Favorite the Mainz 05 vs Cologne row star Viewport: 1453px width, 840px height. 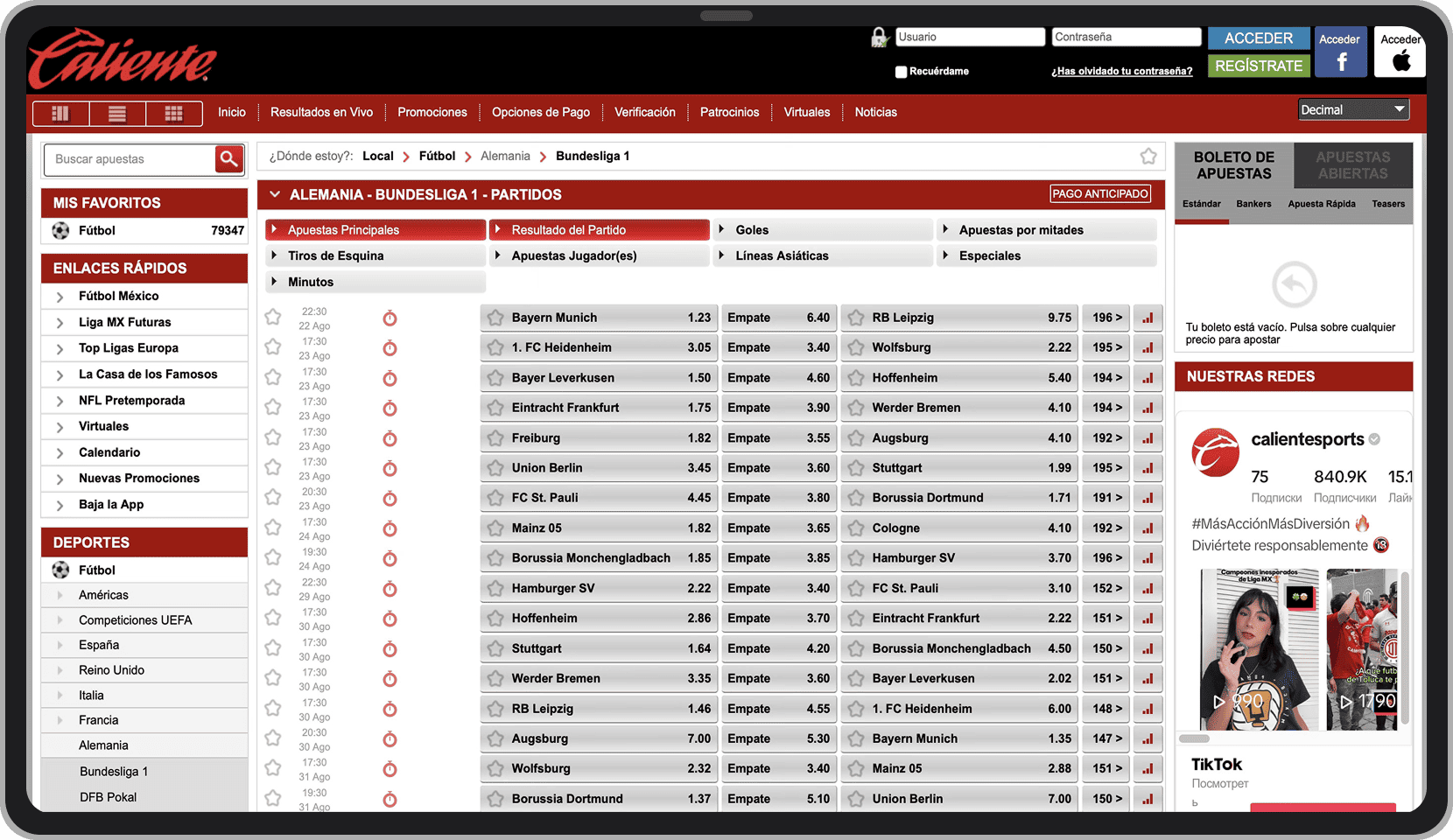tap(273, 527)
